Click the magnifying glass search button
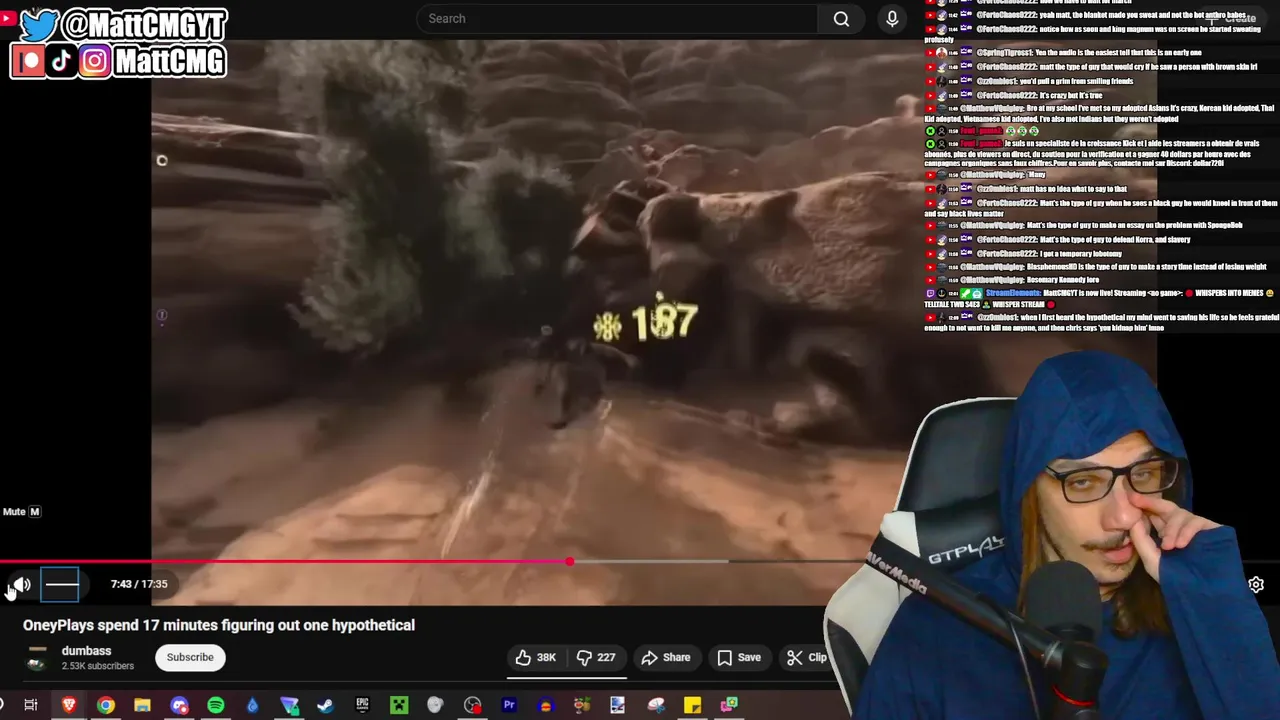Viewport: 1280px width, 720px height. [x=841, y=18]
